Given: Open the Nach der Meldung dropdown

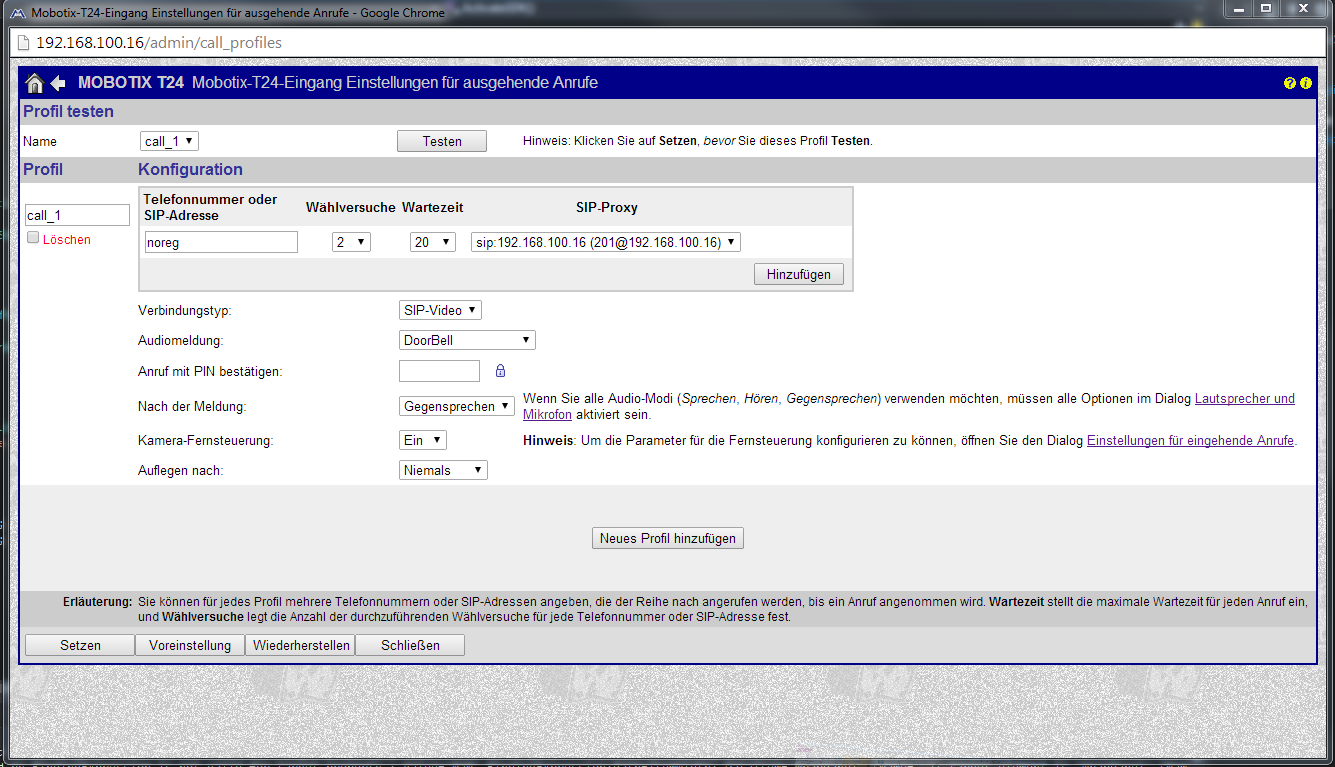Looking at the screenshot, I should point(457,407).
